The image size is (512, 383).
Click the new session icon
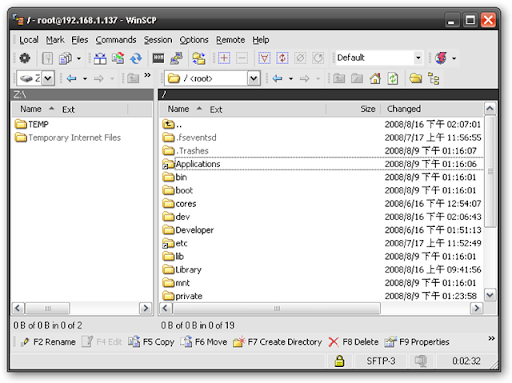point(441,58)
